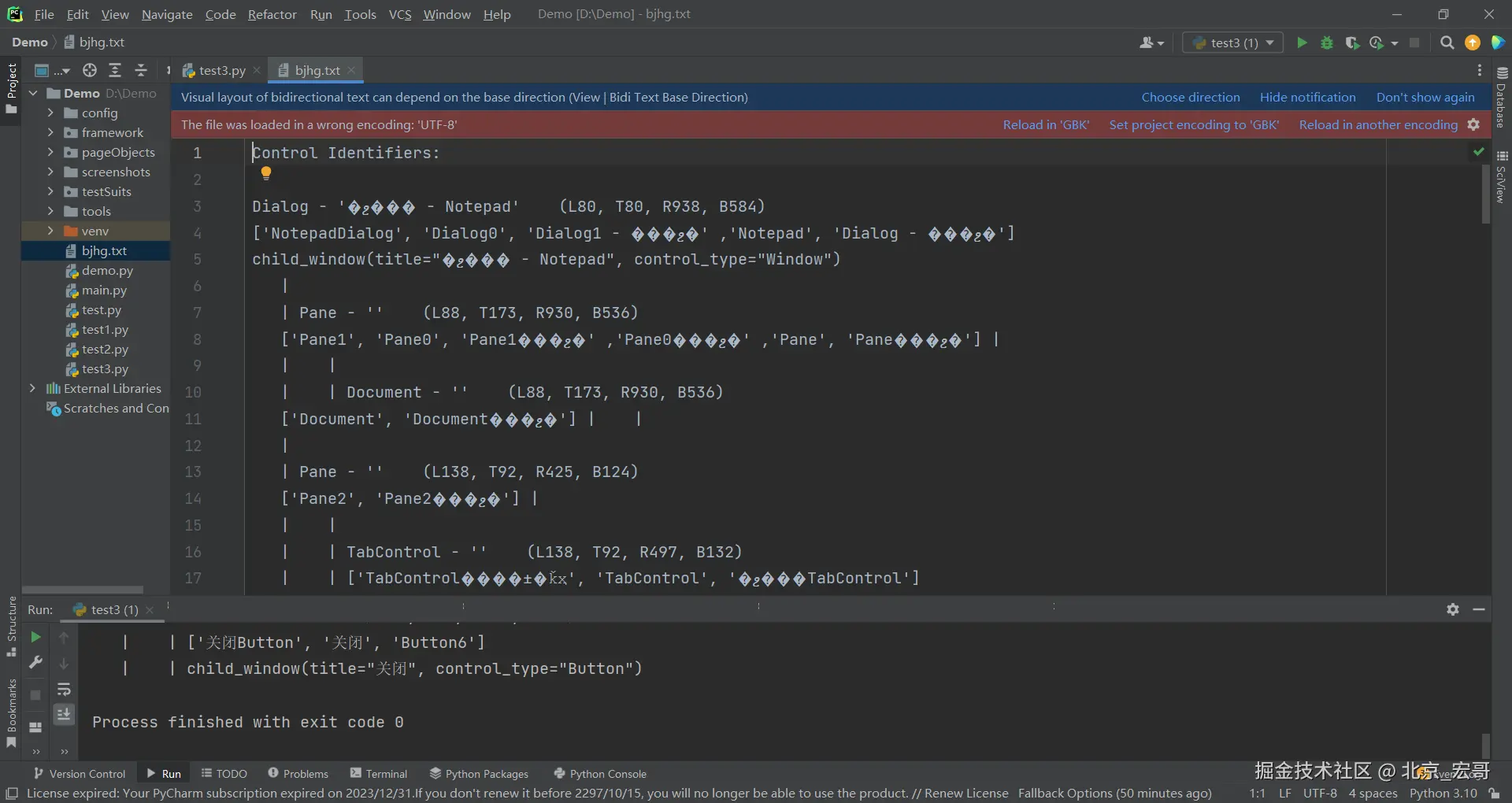Select main.py in project tree

point(104,290)
